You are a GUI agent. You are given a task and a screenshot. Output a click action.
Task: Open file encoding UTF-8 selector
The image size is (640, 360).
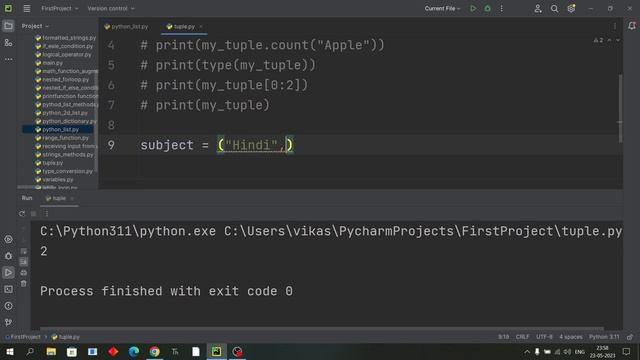click(544, 337)
